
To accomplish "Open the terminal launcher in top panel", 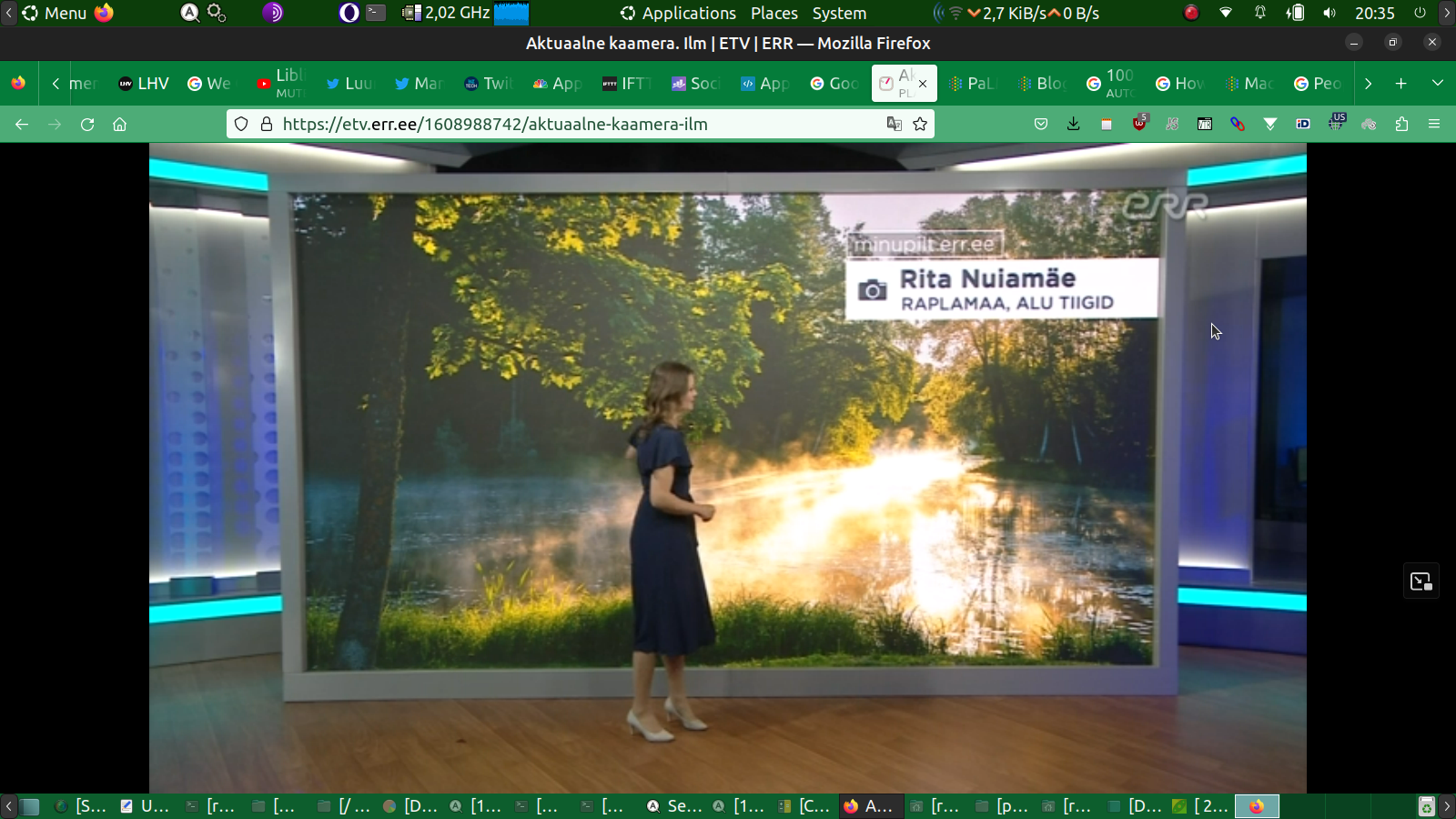I will pyautogui.click(x=376, y=13).
